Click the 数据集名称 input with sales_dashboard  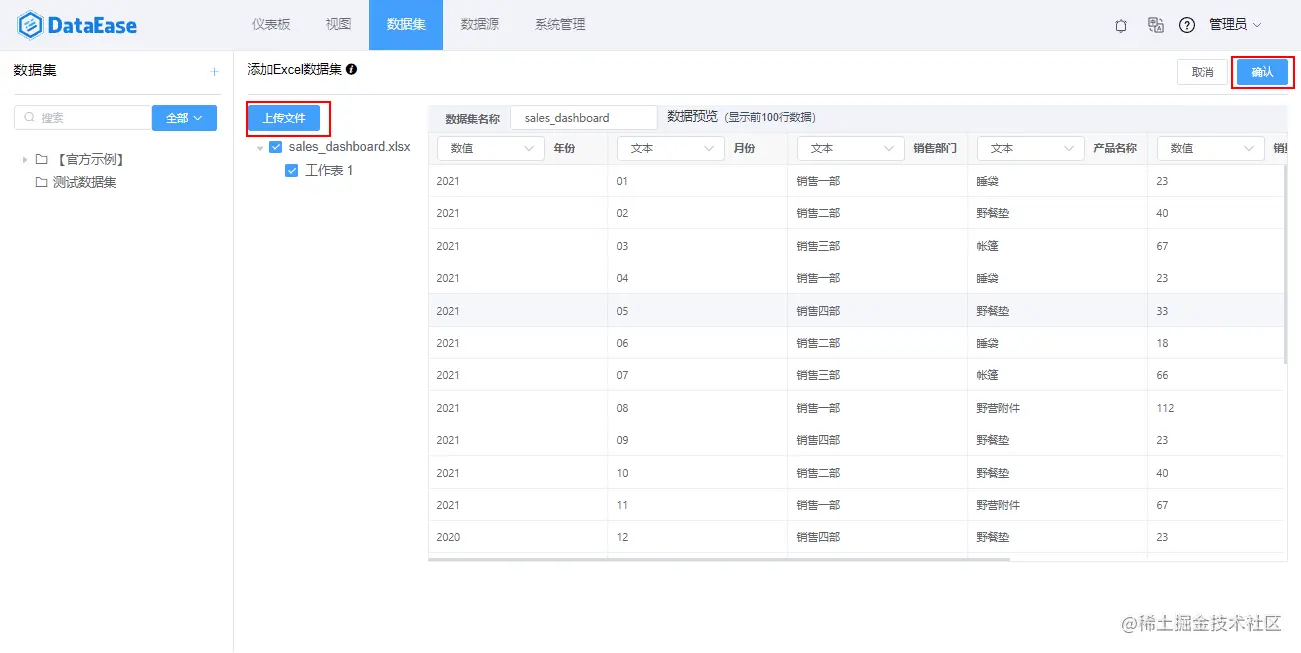tap(584, 118)
